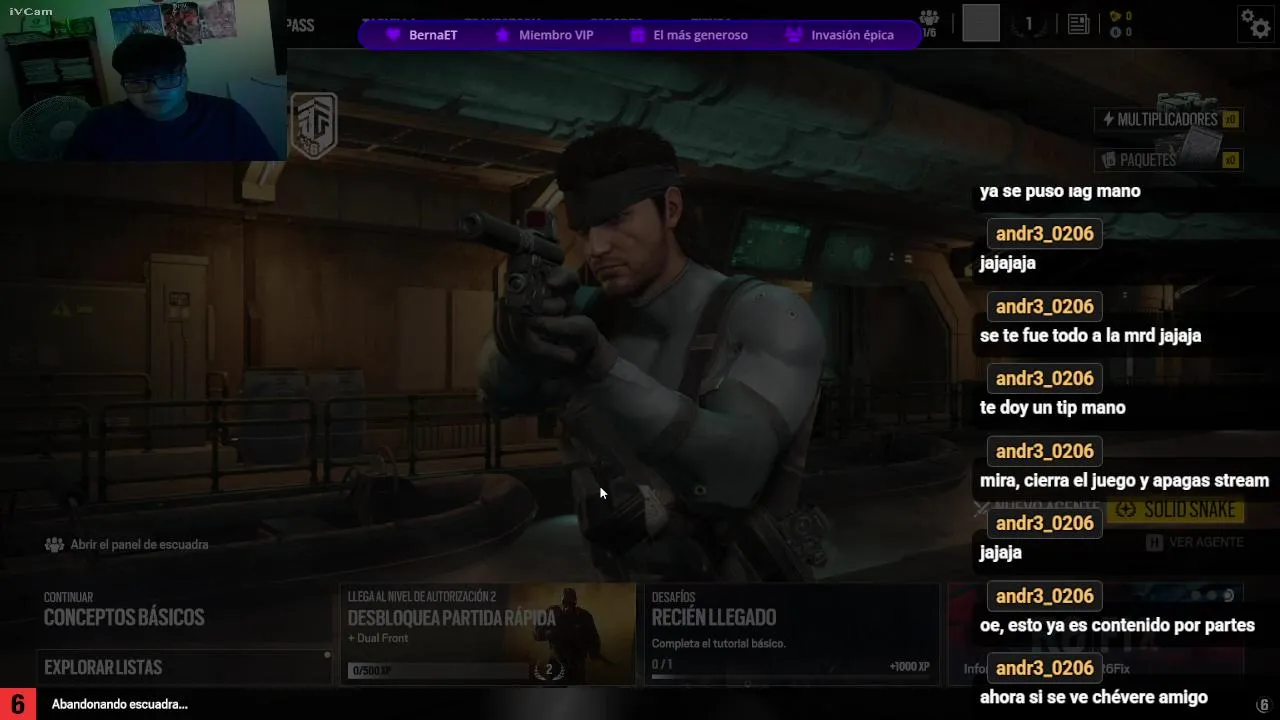Click the heart icon next to BernaET

click(x=394, y=35)
